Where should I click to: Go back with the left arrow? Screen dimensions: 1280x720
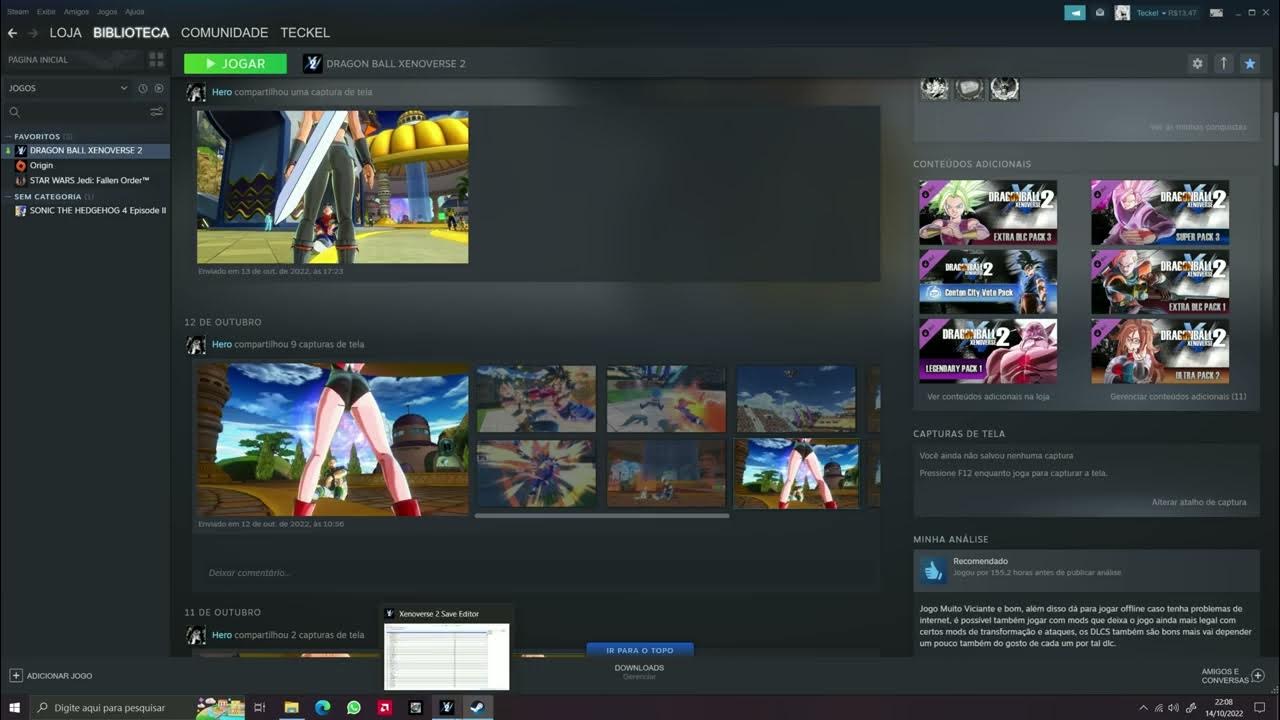(12, 33)
